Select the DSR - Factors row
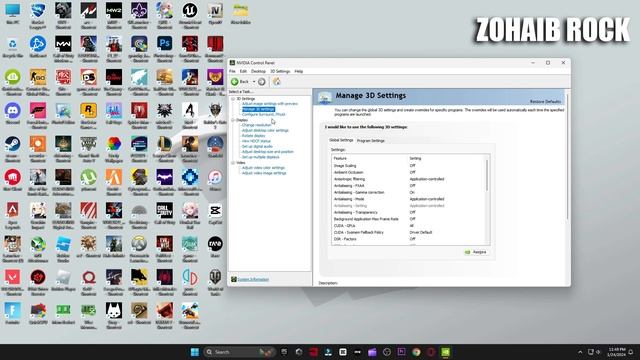 (x=409, y=239)
